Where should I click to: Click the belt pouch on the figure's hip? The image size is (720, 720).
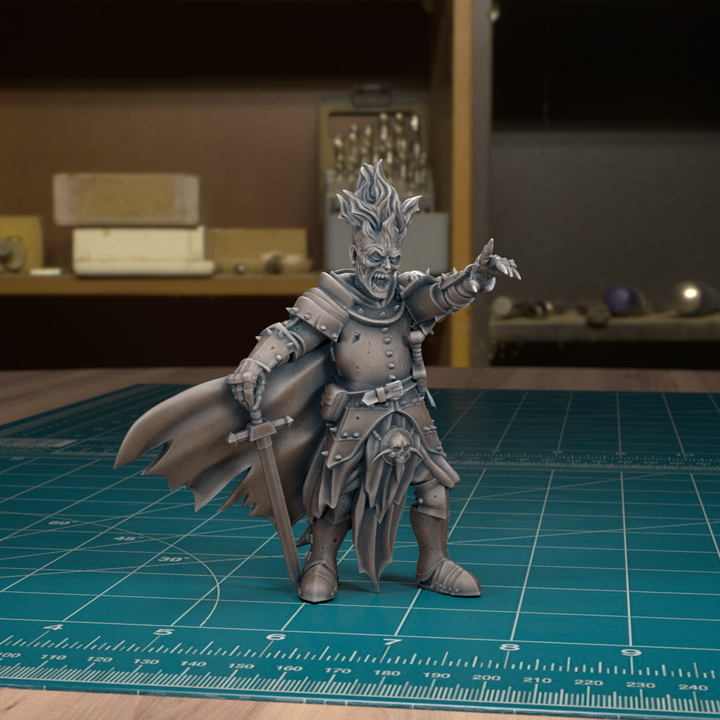(x=335, y=401)
